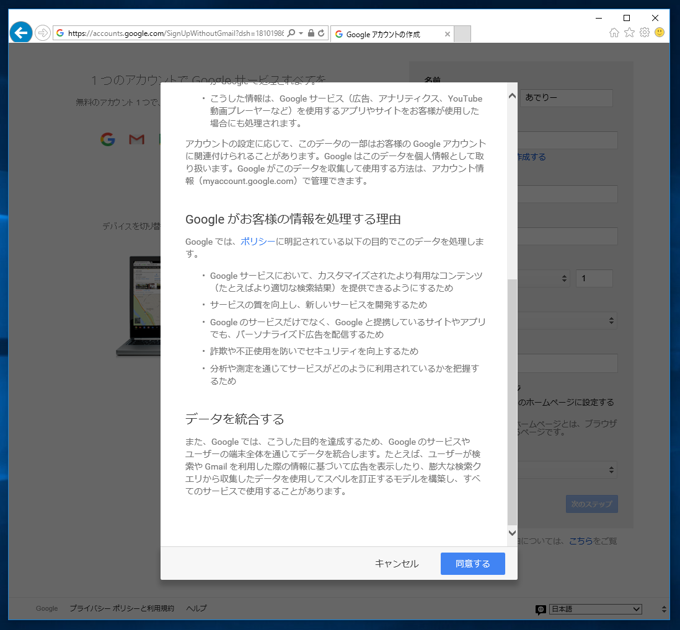
Task: Click the キャンセル button
Action: pyautogui.click(x=396, y=563)
